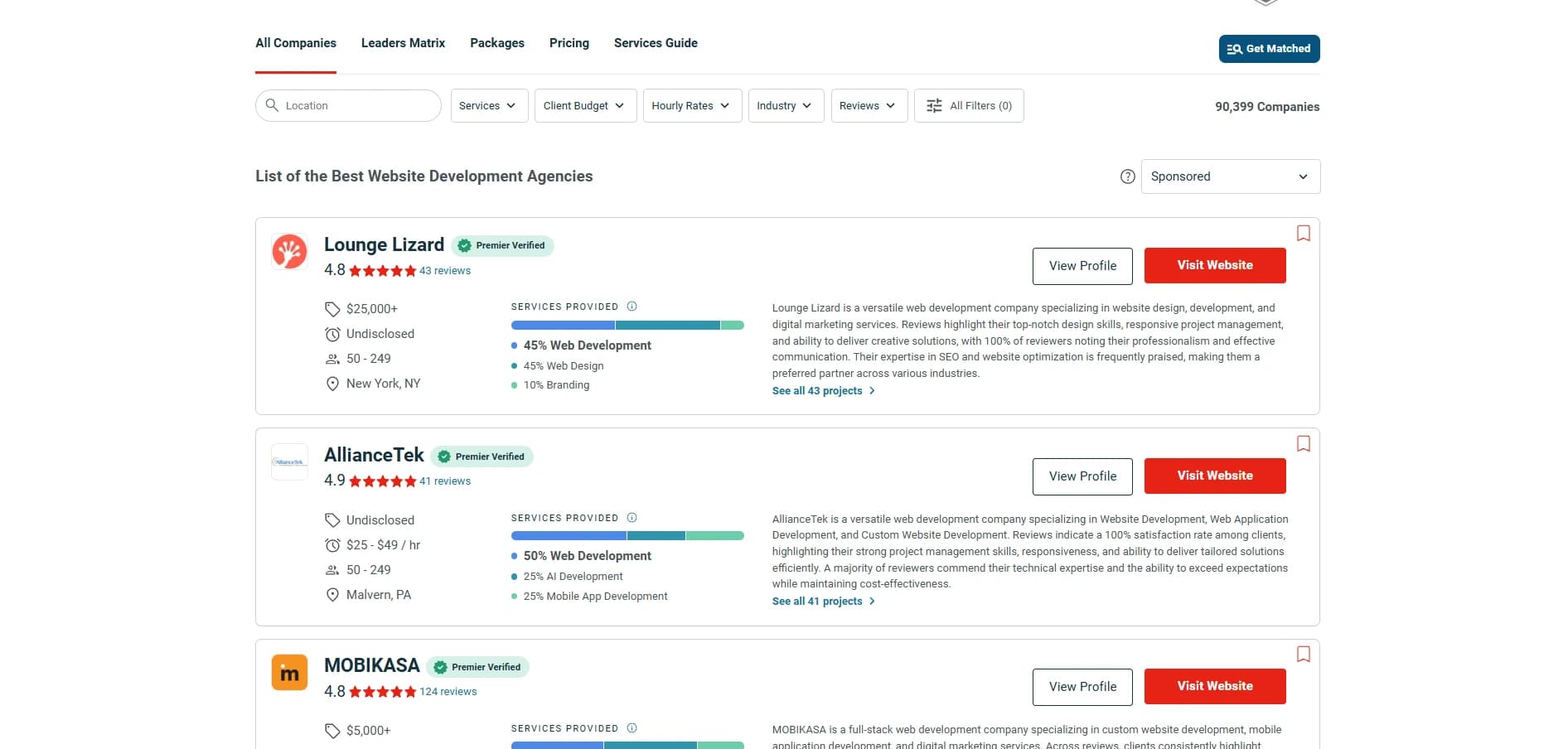Click info icon for MOBIKASA services provided
Screen dimensions: 1568x749
click(x=632, y=728)
